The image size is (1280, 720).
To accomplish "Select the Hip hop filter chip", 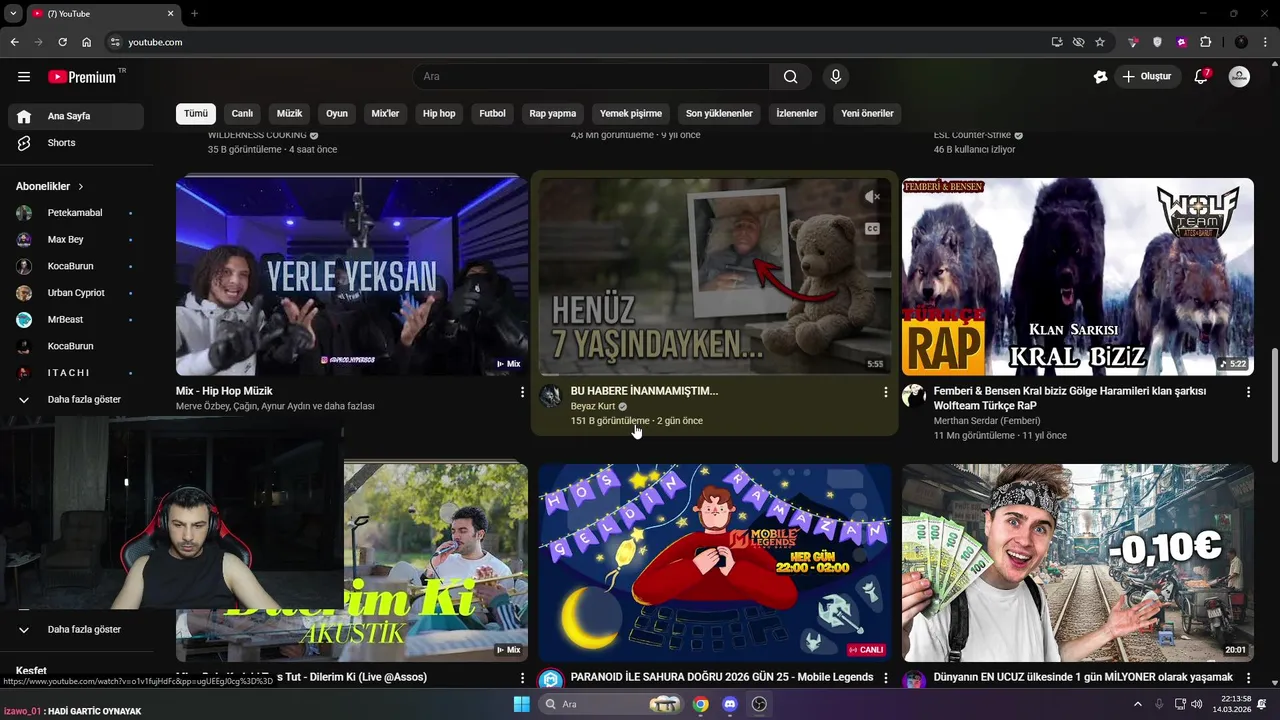I will (x=439, y=113).
